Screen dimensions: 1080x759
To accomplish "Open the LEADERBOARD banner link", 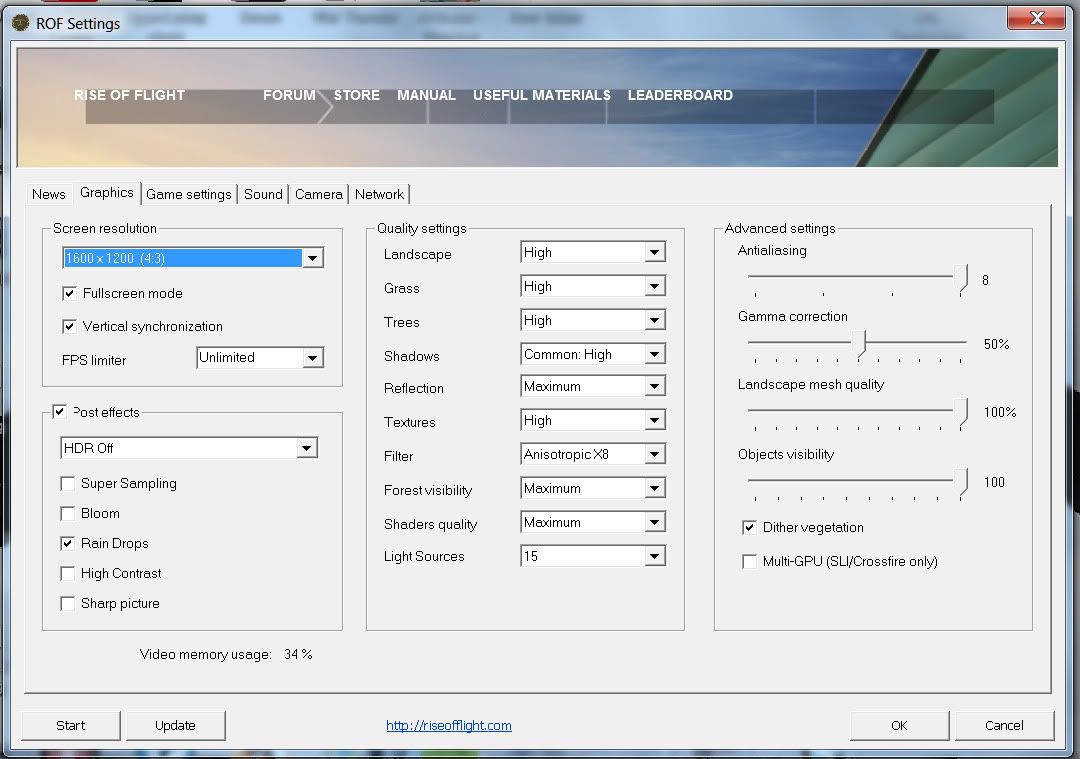I will click(x=680, y=95).
